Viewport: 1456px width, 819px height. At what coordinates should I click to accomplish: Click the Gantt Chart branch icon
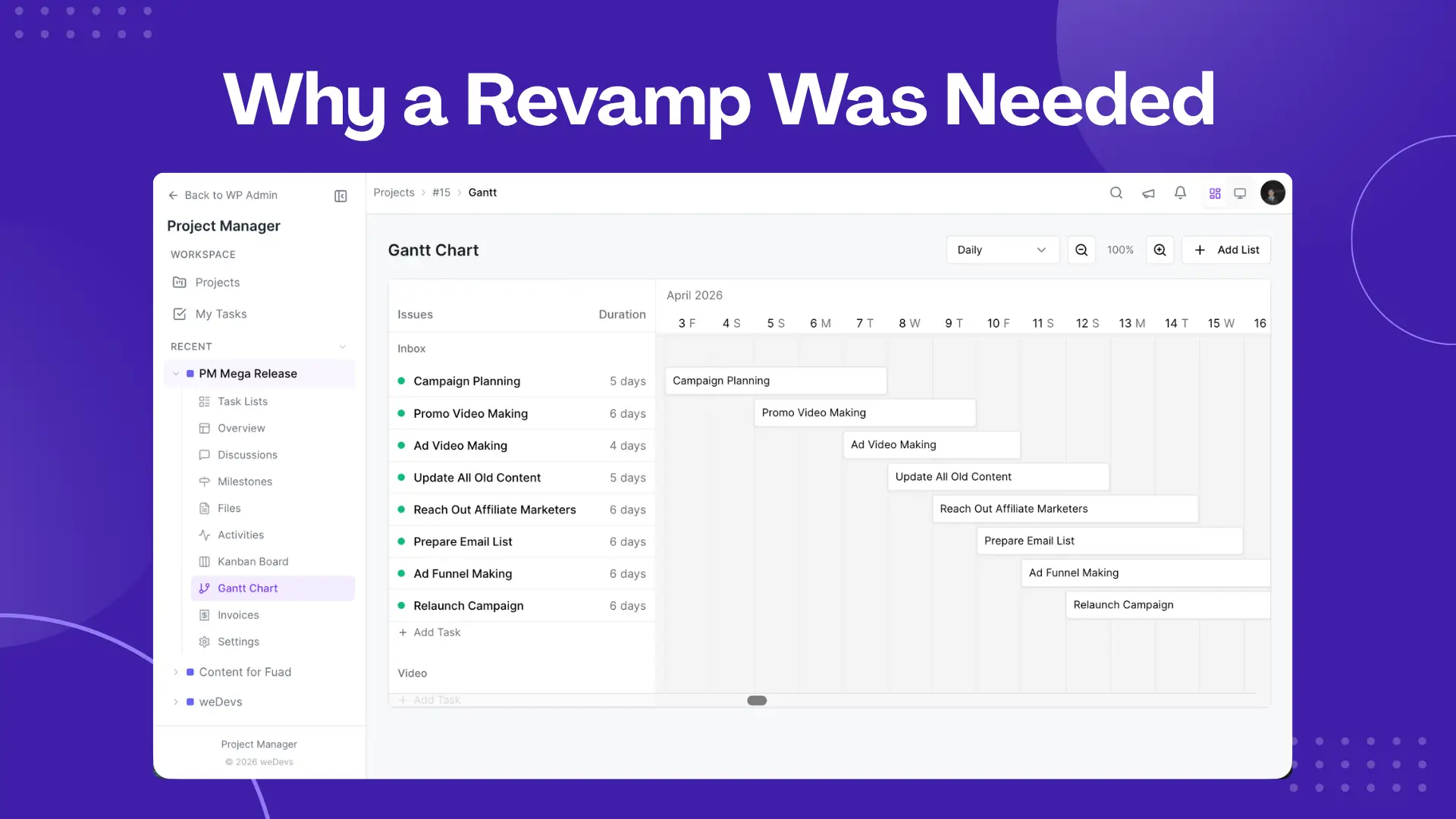(x=204, y=588)
